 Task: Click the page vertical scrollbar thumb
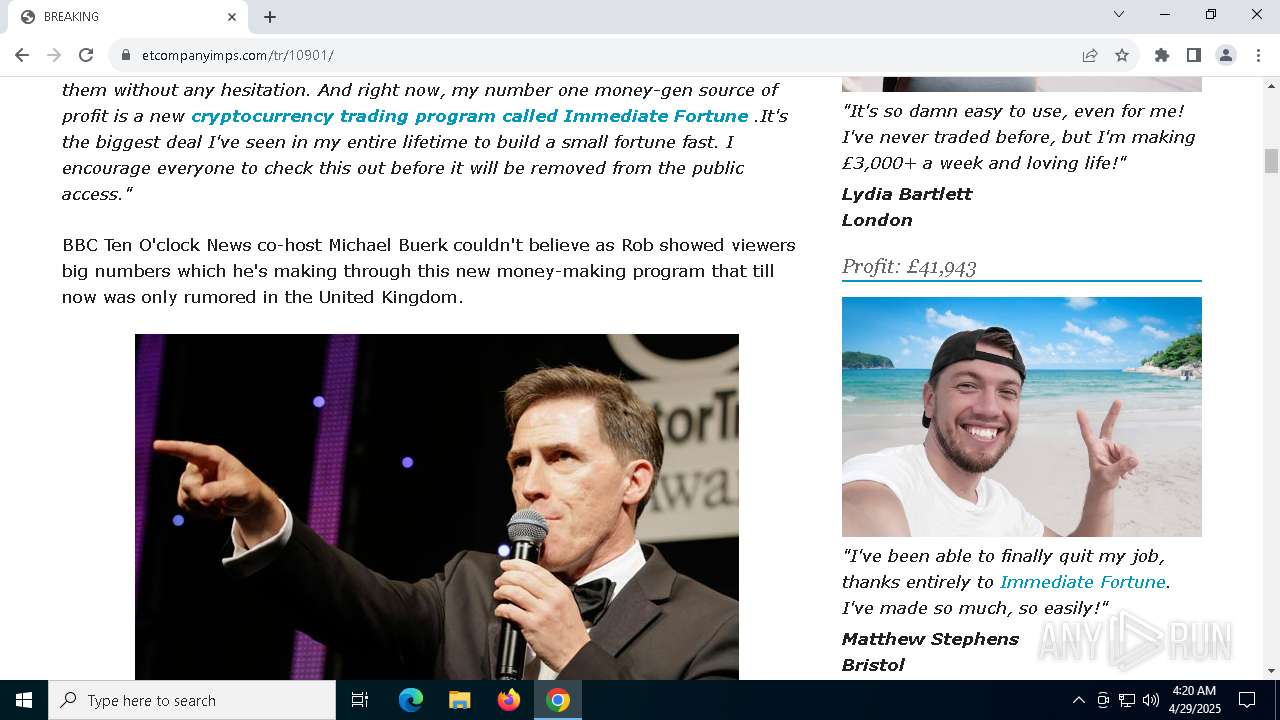click(x=1271, y=160)
